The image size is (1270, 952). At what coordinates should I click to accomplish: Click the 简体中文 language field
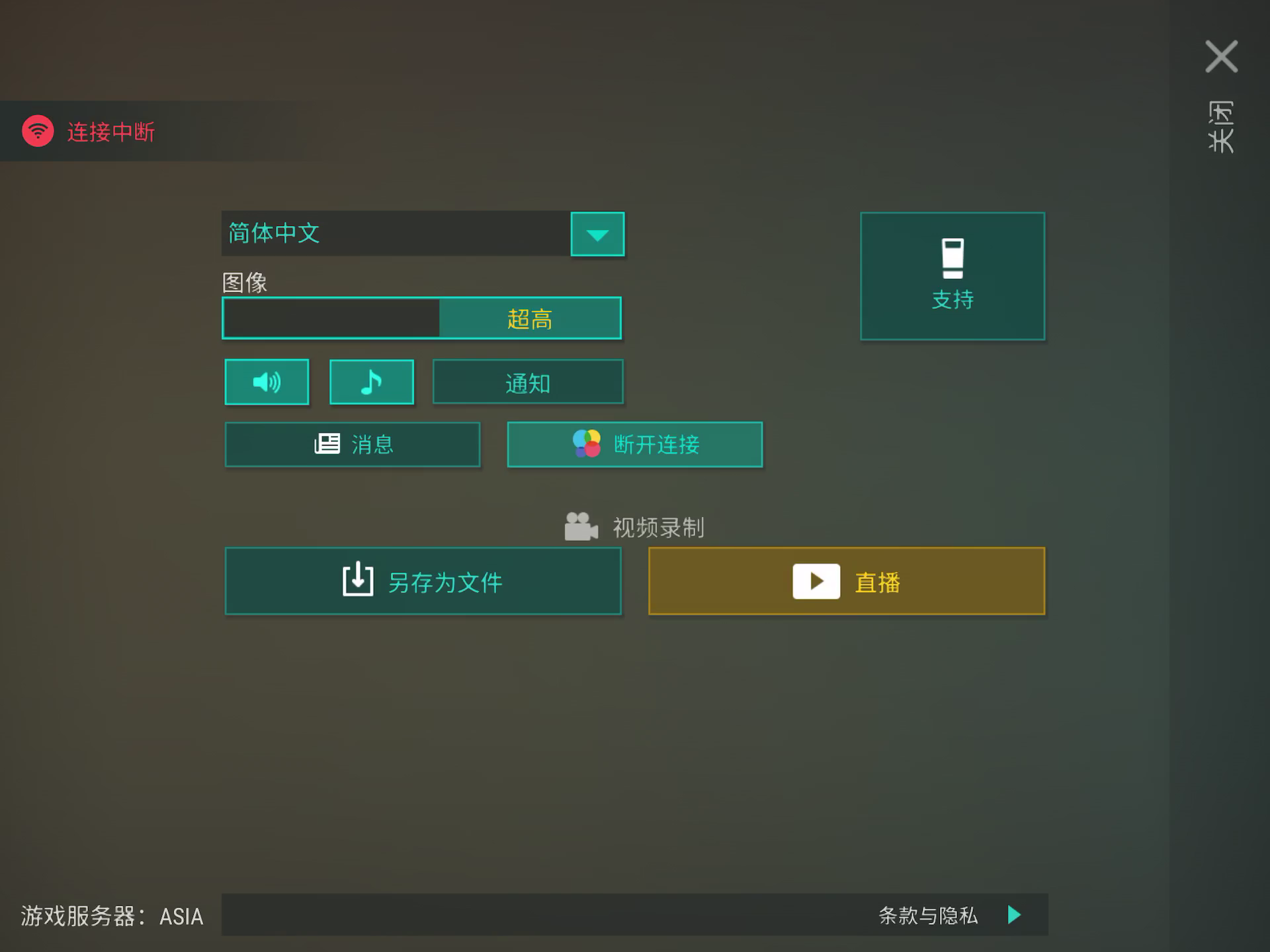point(396,233)
